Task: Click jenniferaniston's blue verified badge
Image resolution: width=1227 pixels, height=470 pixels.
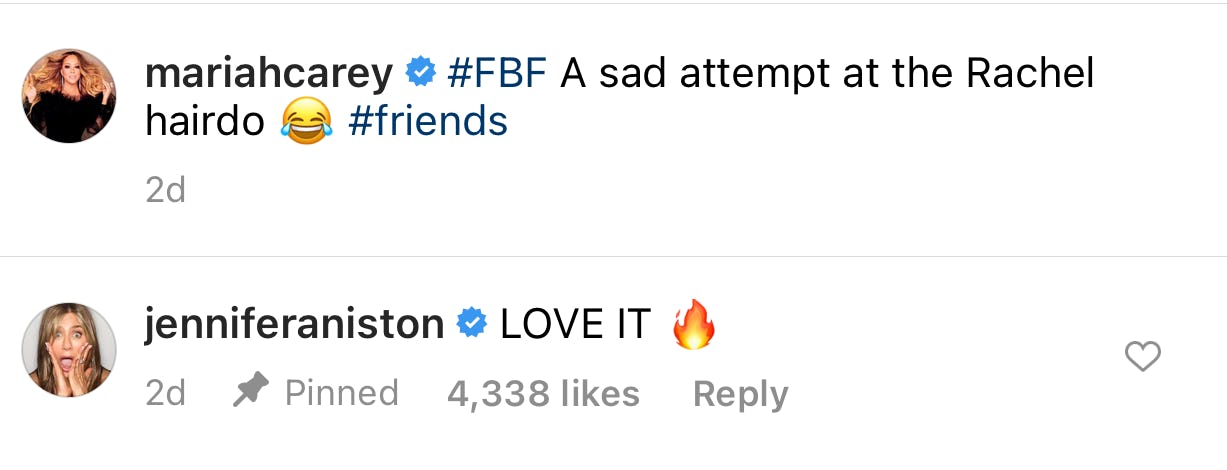Action: (x=471, y=323)
